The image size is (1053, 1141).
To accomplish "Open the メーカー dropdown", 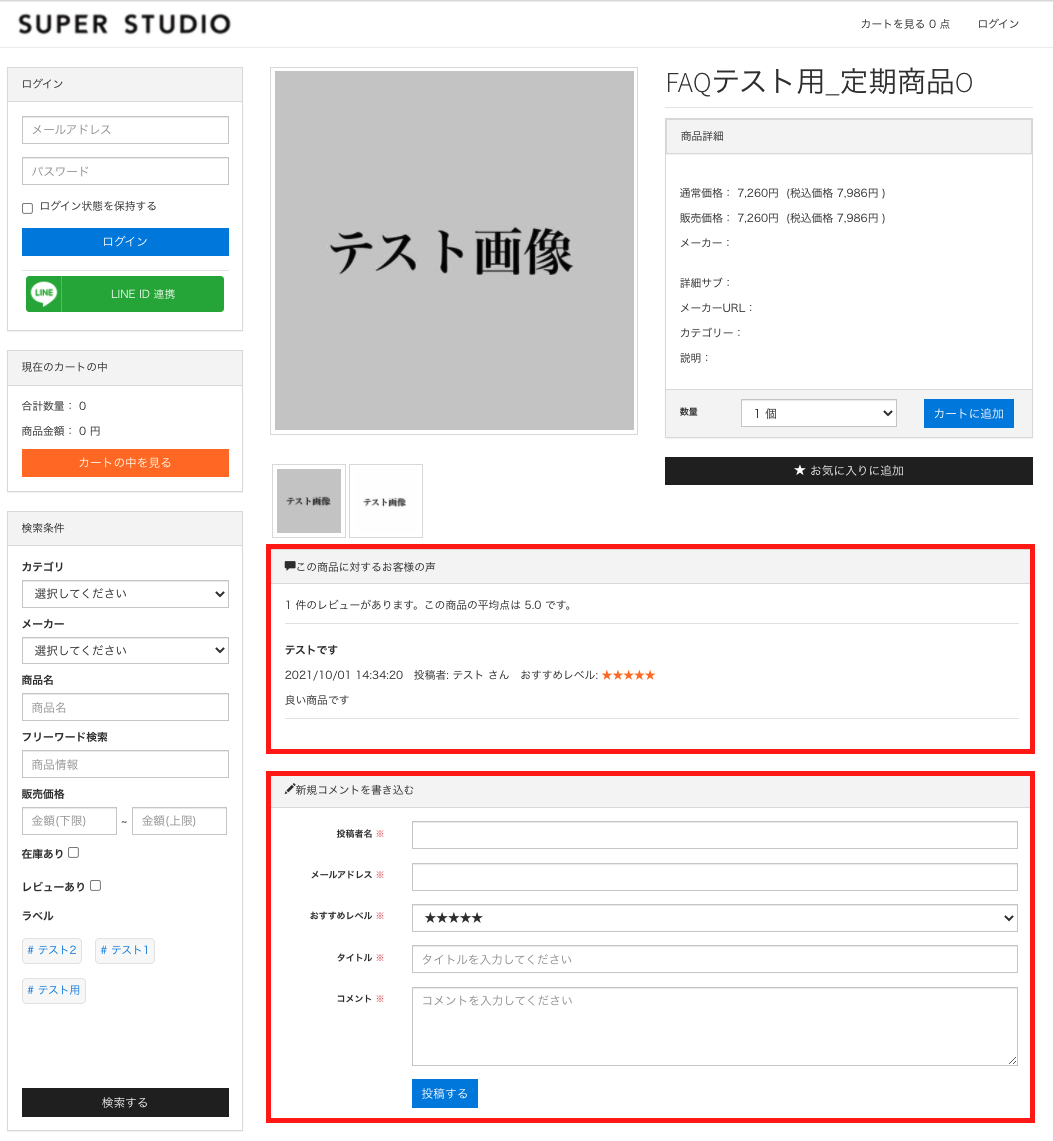I will tap(125, 651).
